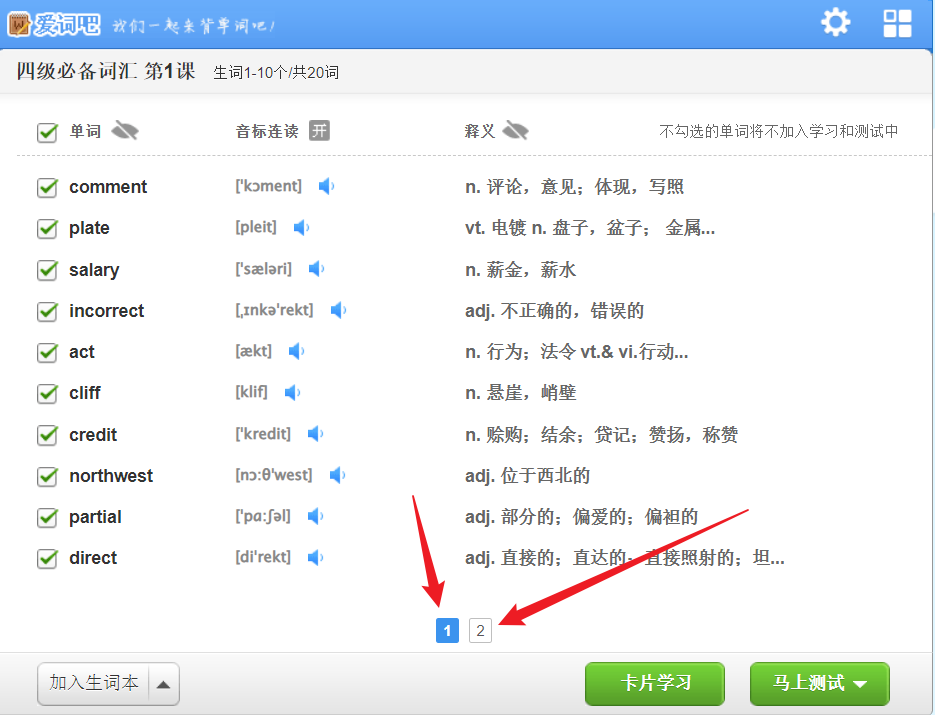Click the 加入生词本 button
935x715 pixels.
95,684
